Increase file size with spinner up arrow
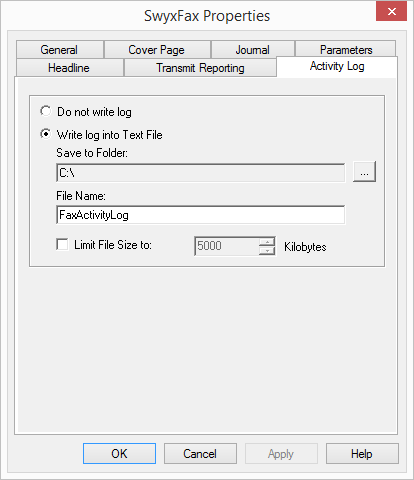414x480 pixels. [x=267, y=241]
